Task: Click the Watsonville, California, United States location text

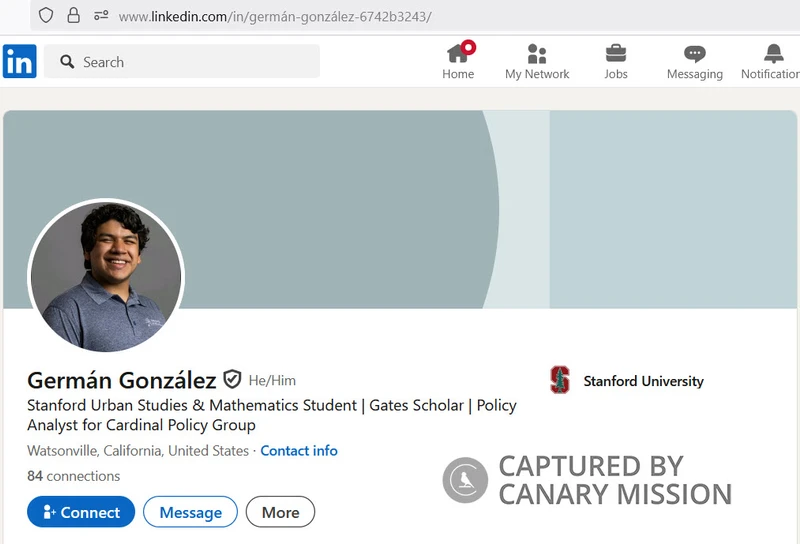Action: 138,451
